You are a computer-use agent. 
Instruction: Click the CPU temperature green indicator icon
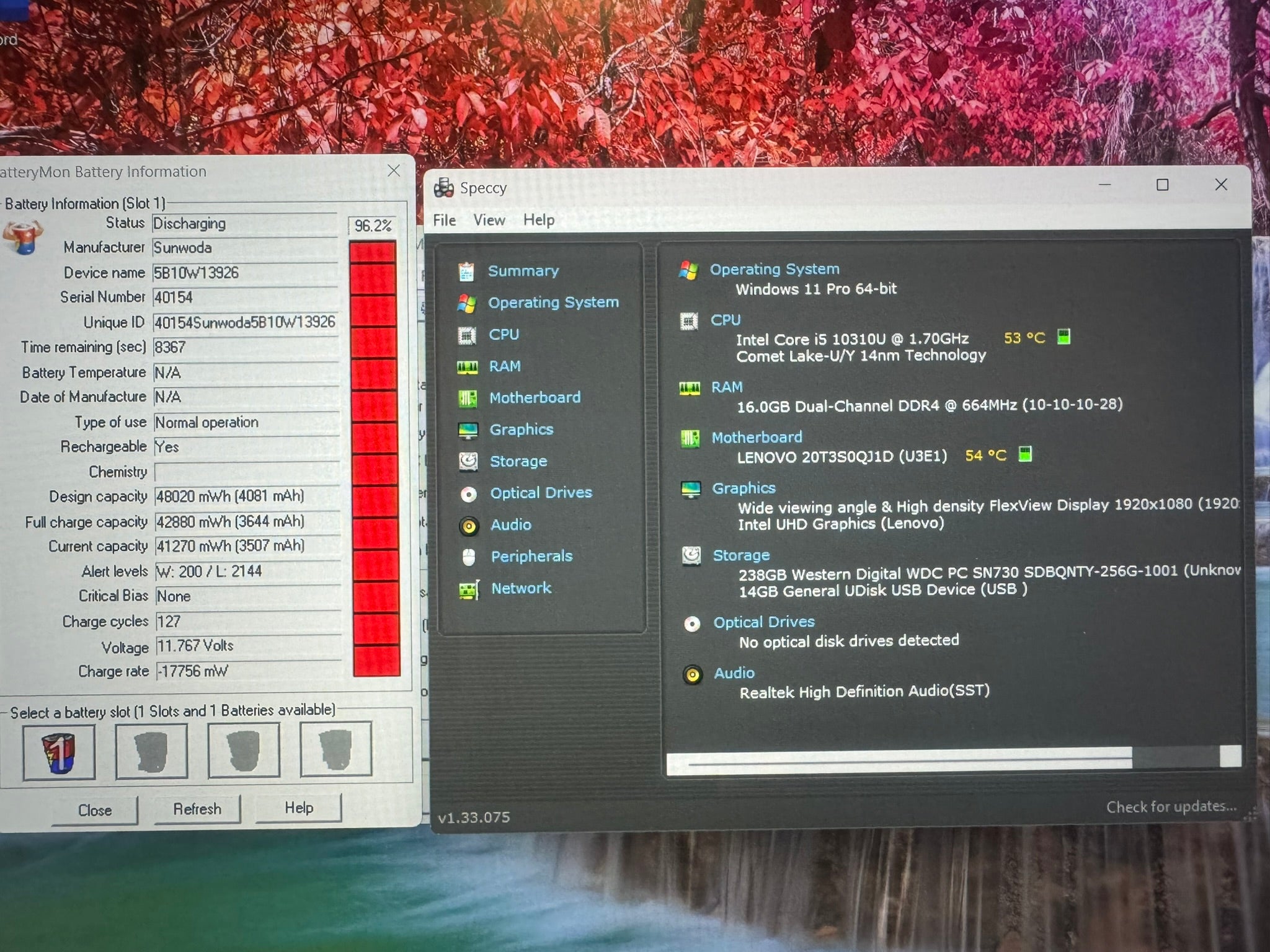tap(1064, 337)
